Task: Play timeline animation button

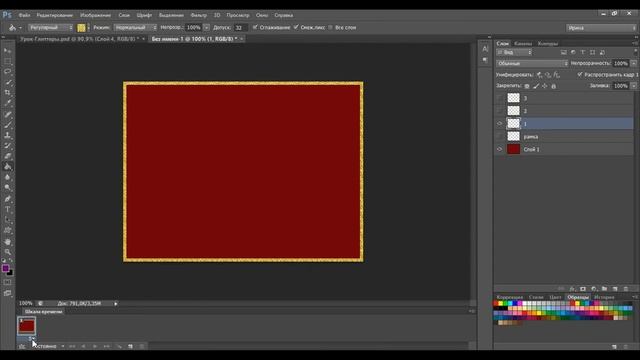Action: pyautogui.click(x=95, y=346)
